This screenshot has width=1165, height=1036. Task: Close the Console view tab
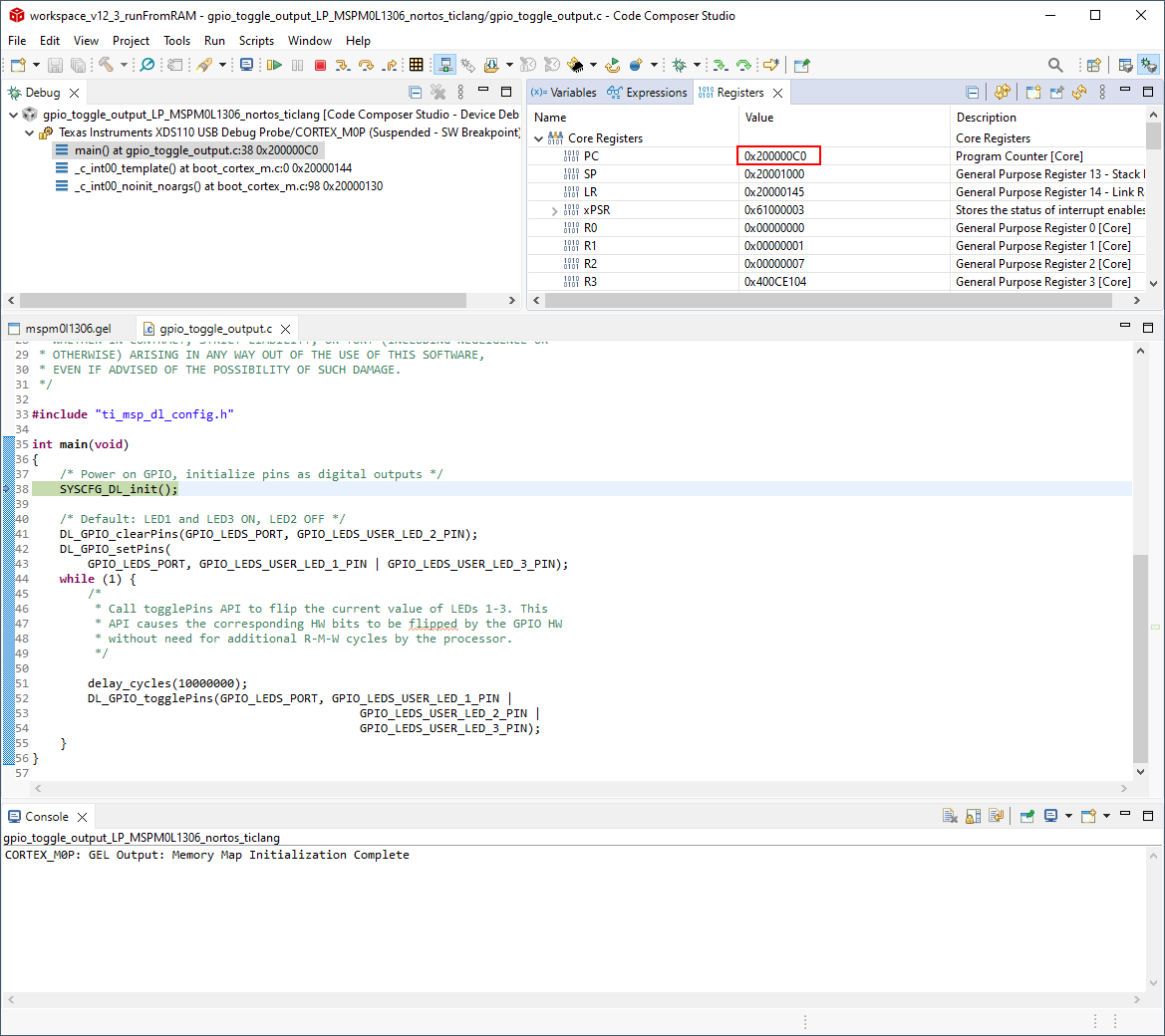tap(83, 817)
